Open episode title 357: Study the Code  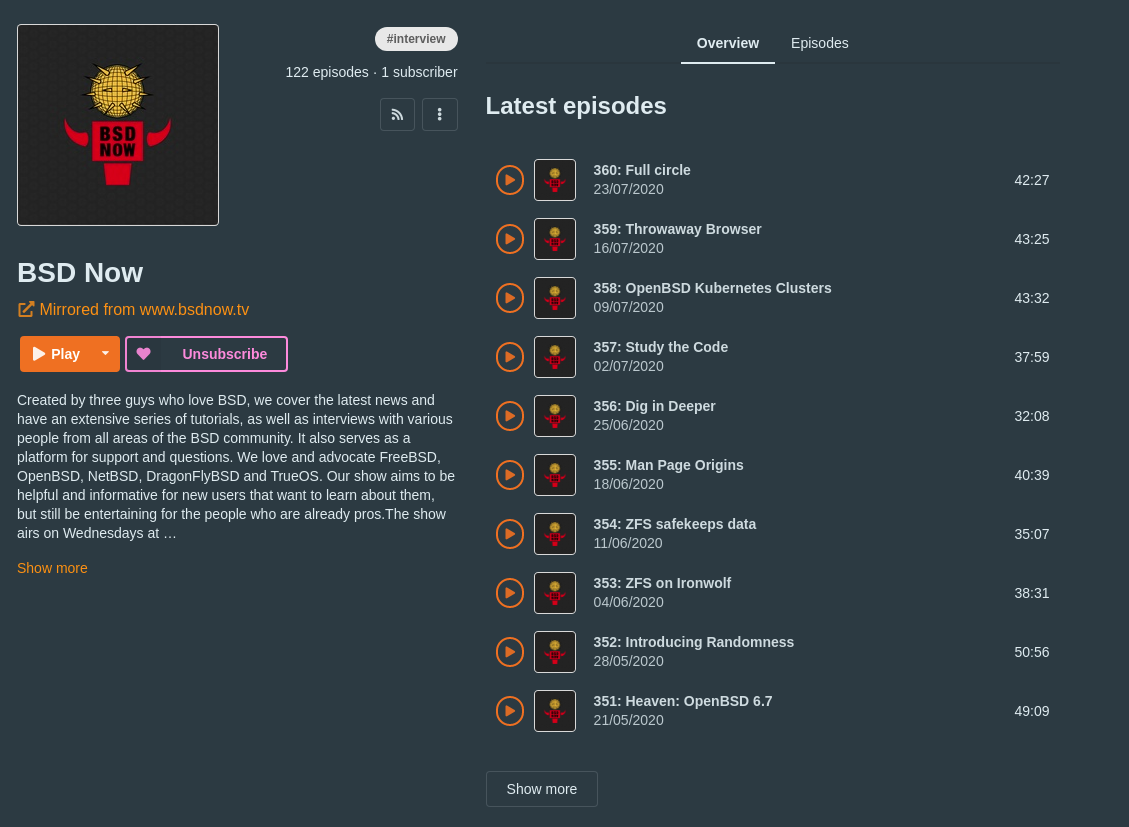click(x=661, y=347)
